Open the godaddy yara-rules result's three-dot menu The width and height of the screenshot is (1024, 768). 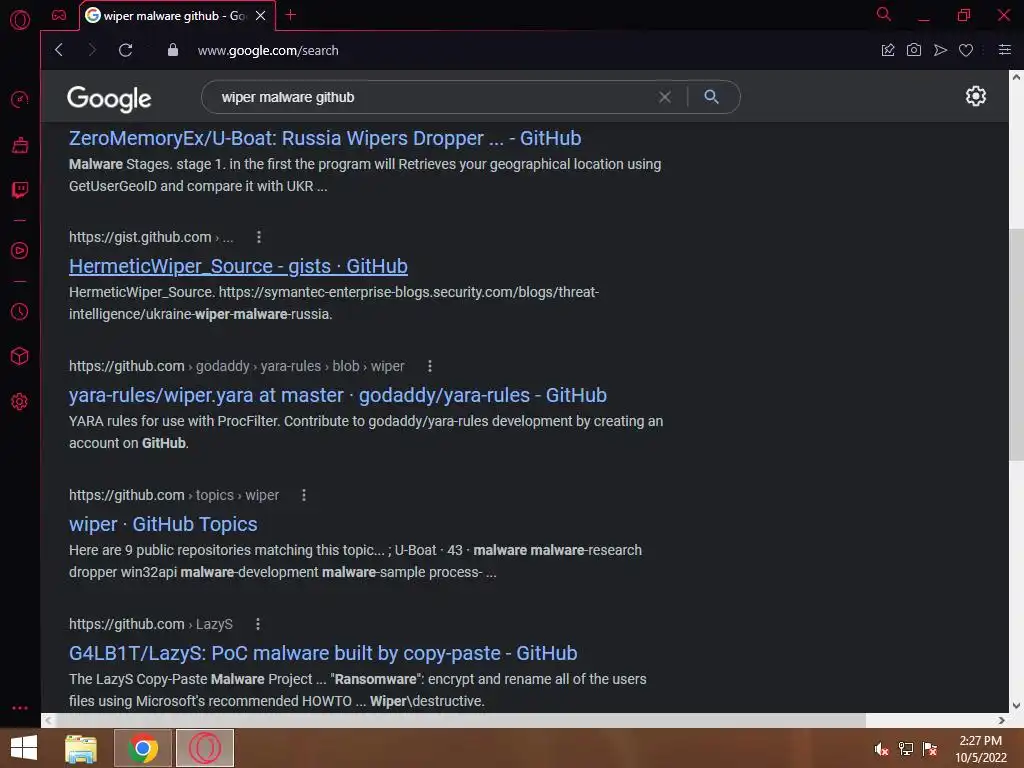coord(430,366)
